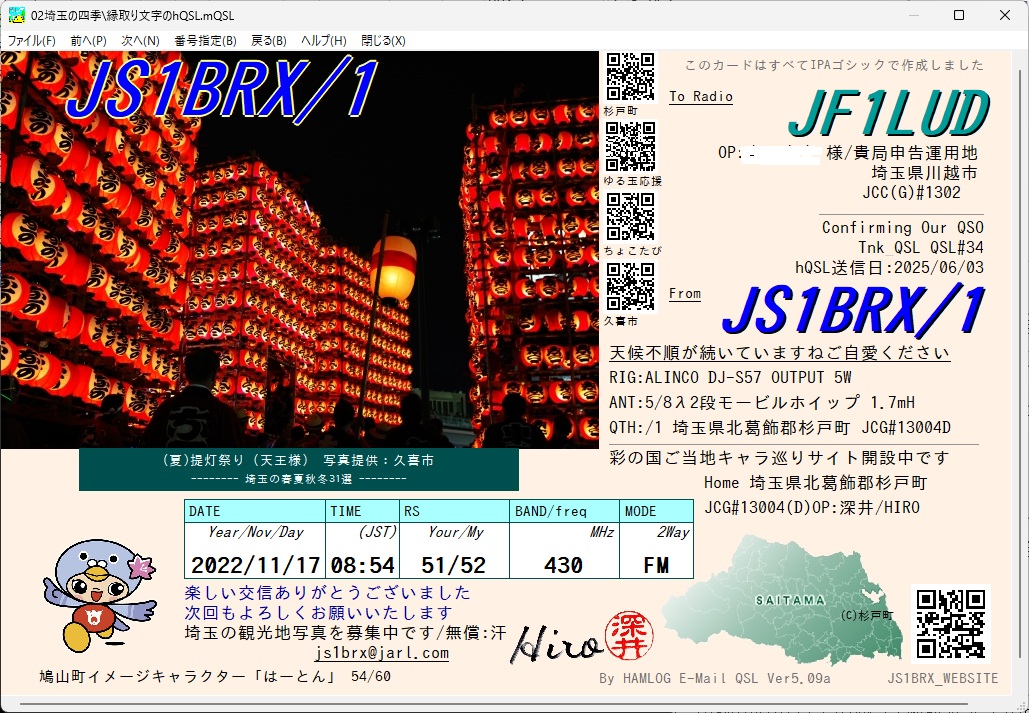Open the 番号指定(B) menu
This screenshot has width=1029, height=713.
[x=205, y=41]
